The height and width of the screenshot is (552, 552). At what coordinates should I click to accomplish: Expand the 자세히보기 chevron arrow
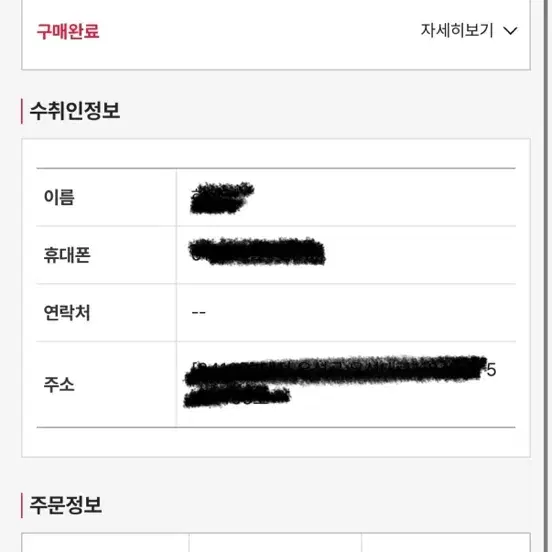pyautogui.click(x=510, y=31)
